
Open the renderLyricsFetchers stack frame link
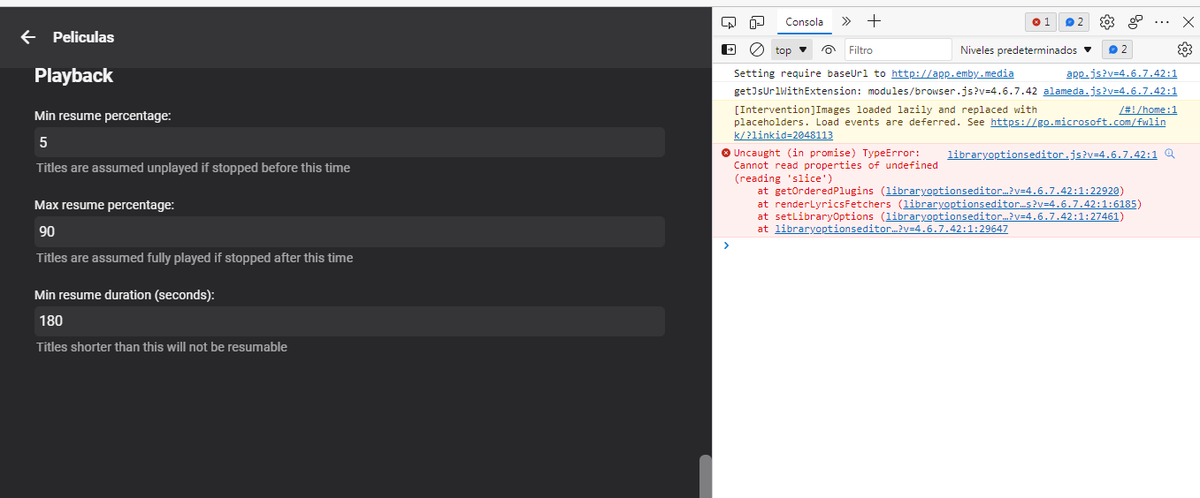(1020, 203)
